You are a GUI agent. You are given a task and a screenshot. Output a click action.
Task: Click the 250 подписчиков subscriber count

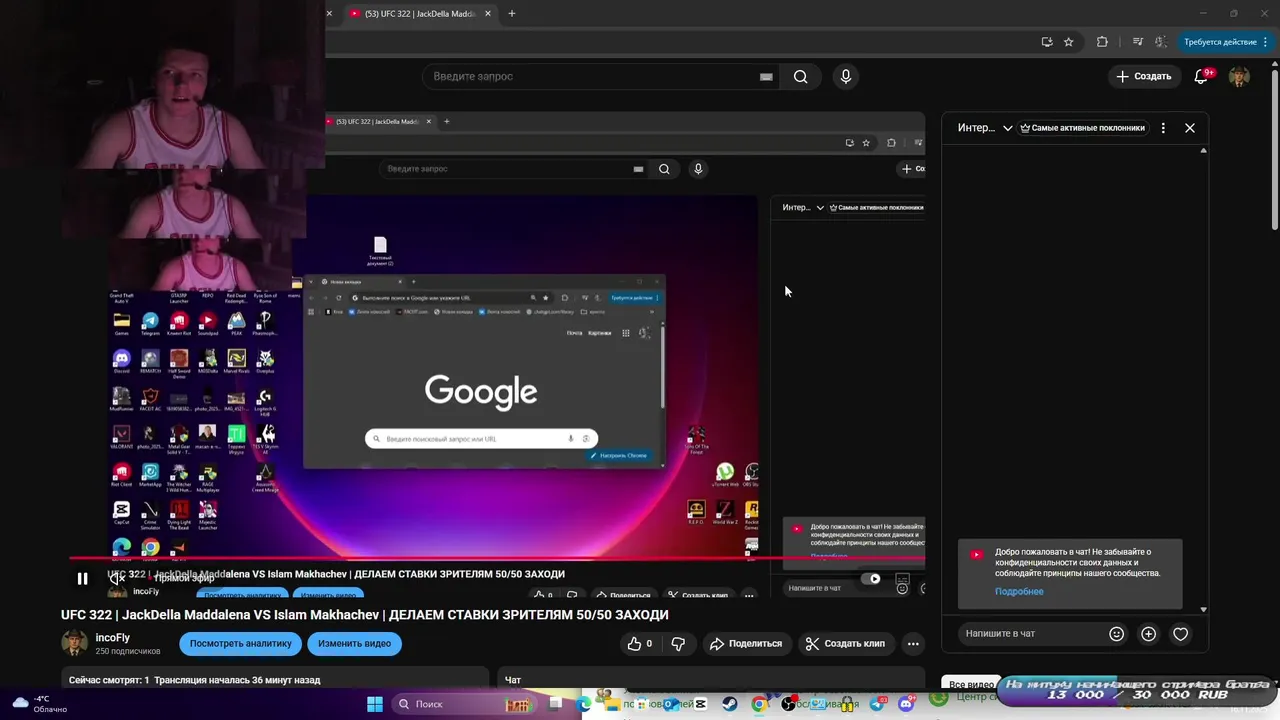click(128, 651)
